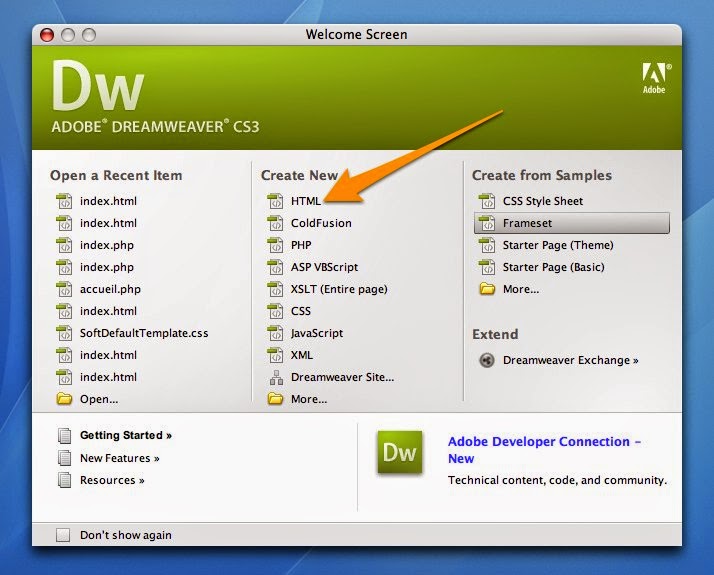Click the small green Dw thumbnail

point(400,453)
